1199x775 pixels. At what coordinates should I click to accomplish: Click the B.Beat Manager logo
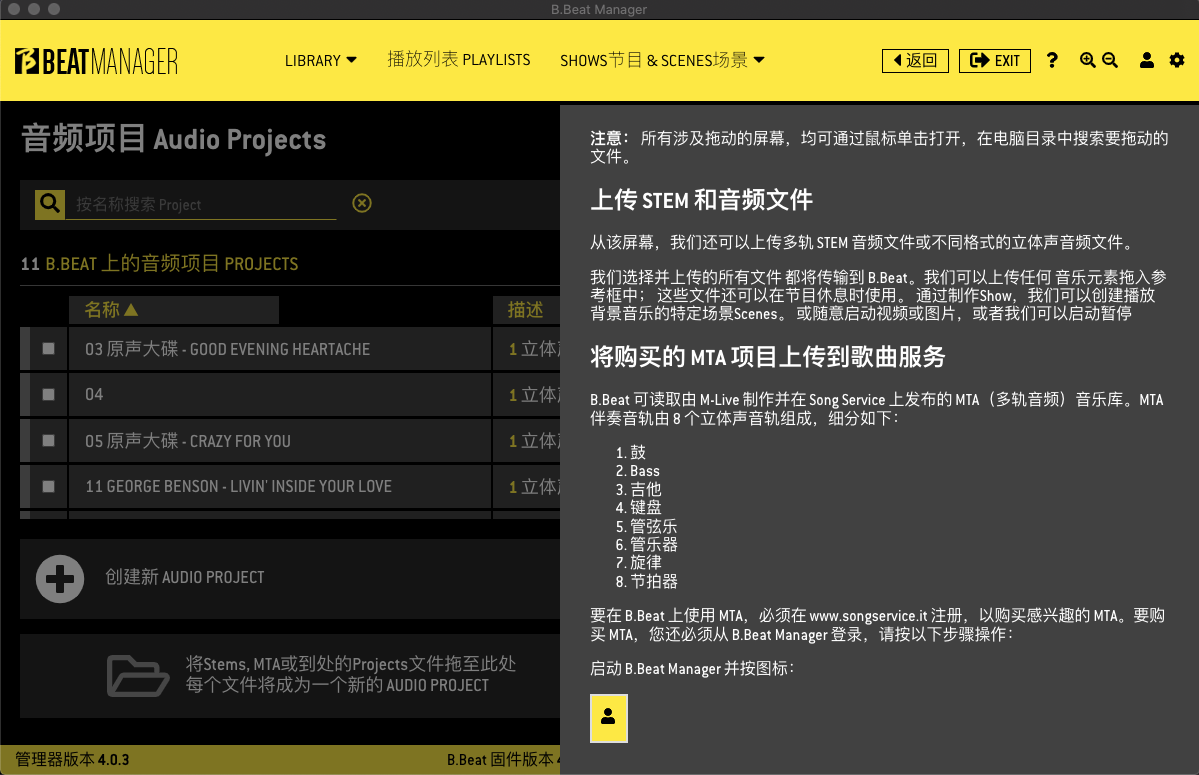click(96, 61)
